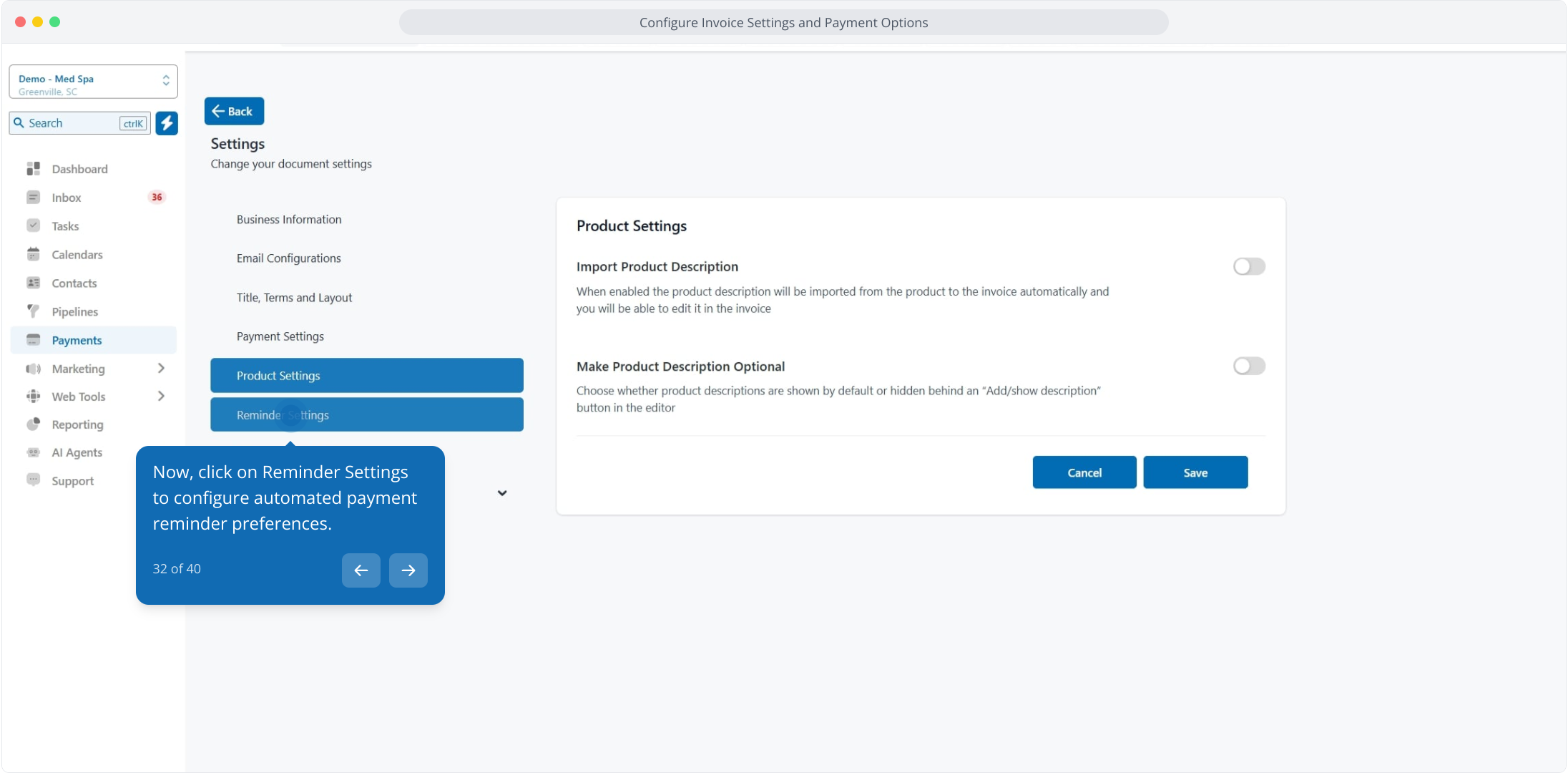Click the lightning bolt quick actions icon

[x=167, y=123]
